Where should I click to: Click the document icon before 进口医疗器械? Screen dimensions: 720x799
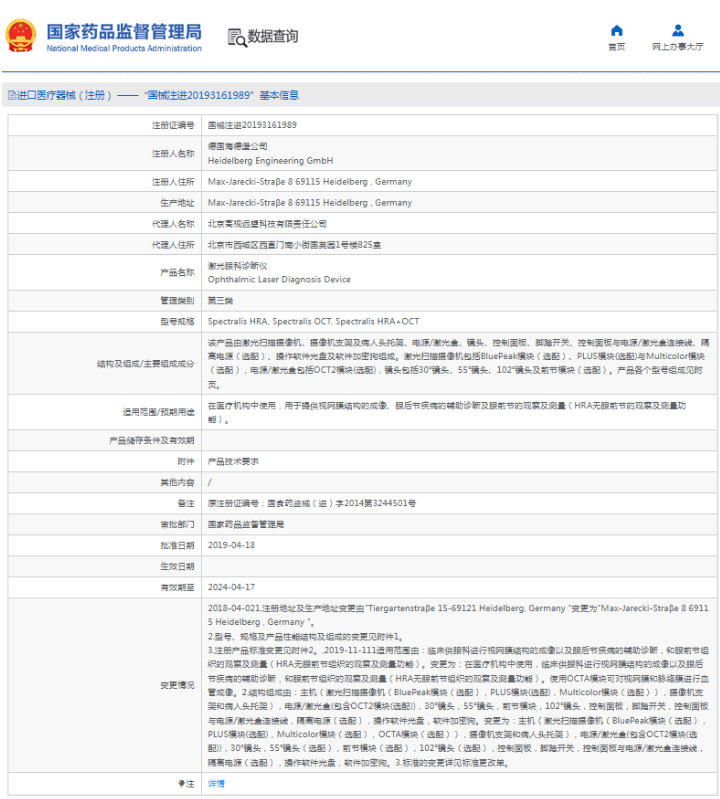(x=11, y=95)
